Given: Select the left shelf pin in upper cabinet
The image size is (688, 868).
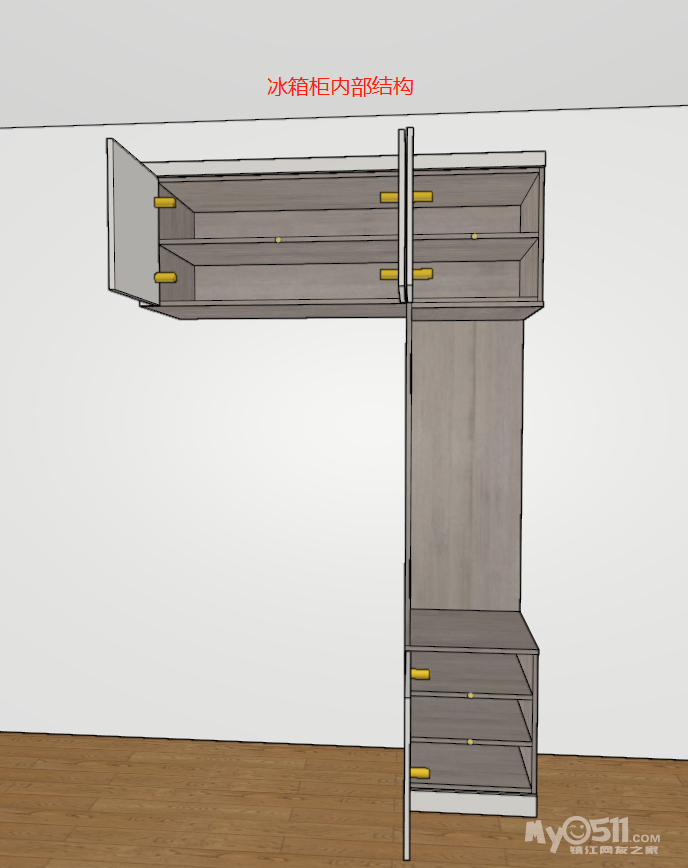Looking at the screenshot, I should [x=278, y=240].
